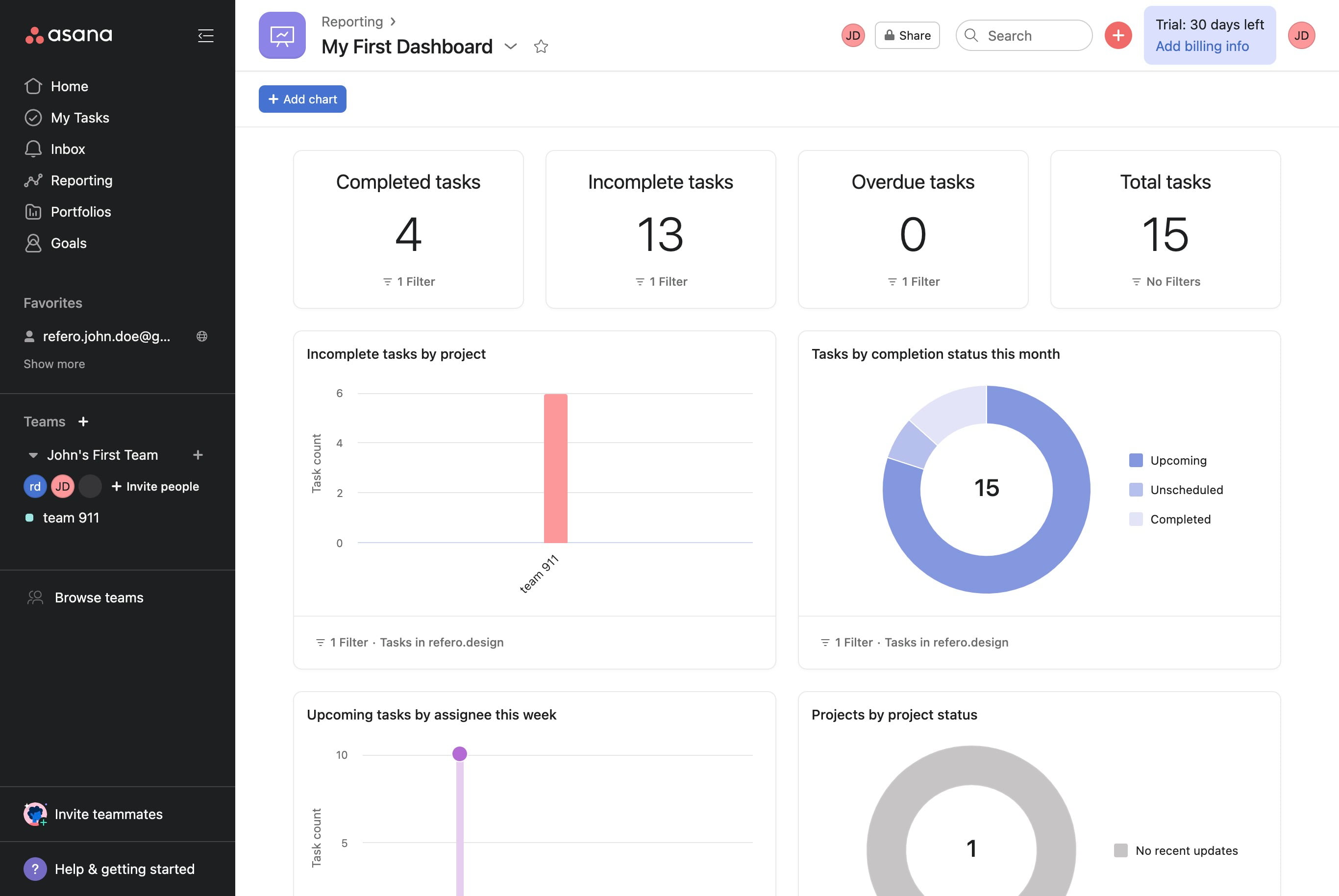Click the Goals person icon
This screenshot has height=896, width=1339.
pos(33,243)
